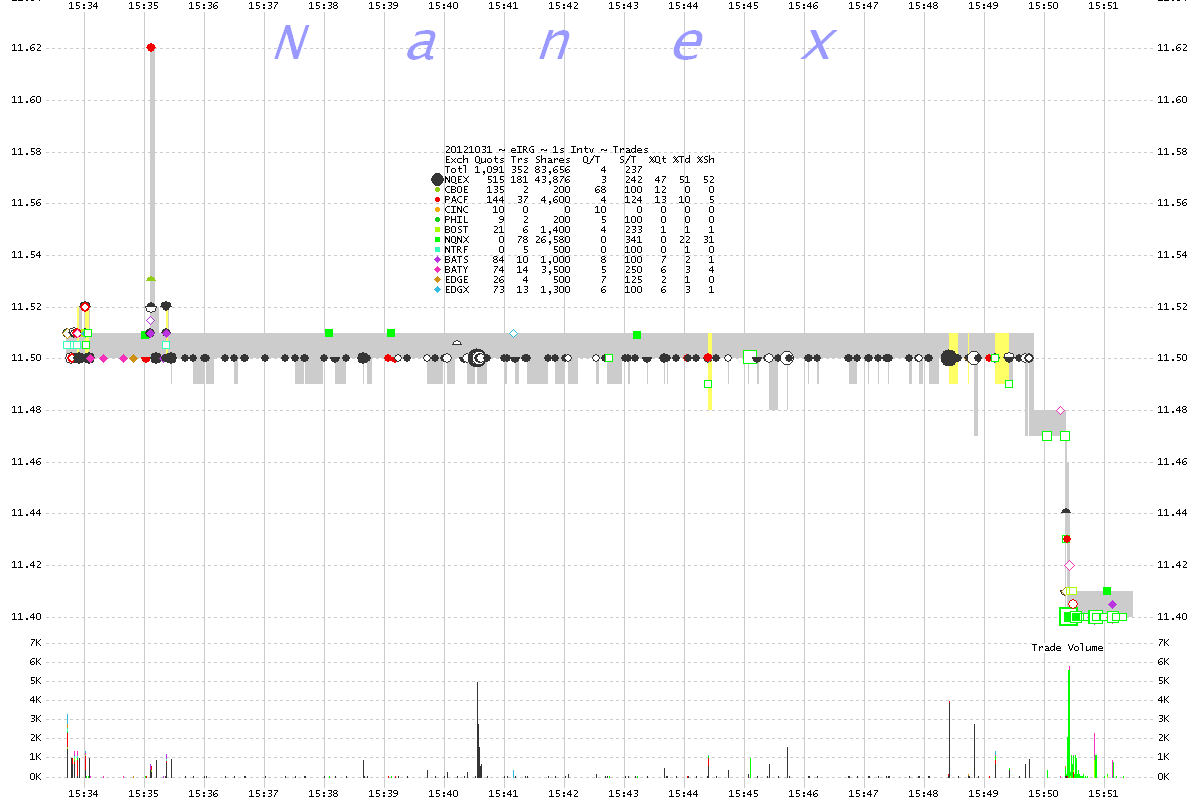Click the pink BATY legend diamond

(x=437, y=269)
